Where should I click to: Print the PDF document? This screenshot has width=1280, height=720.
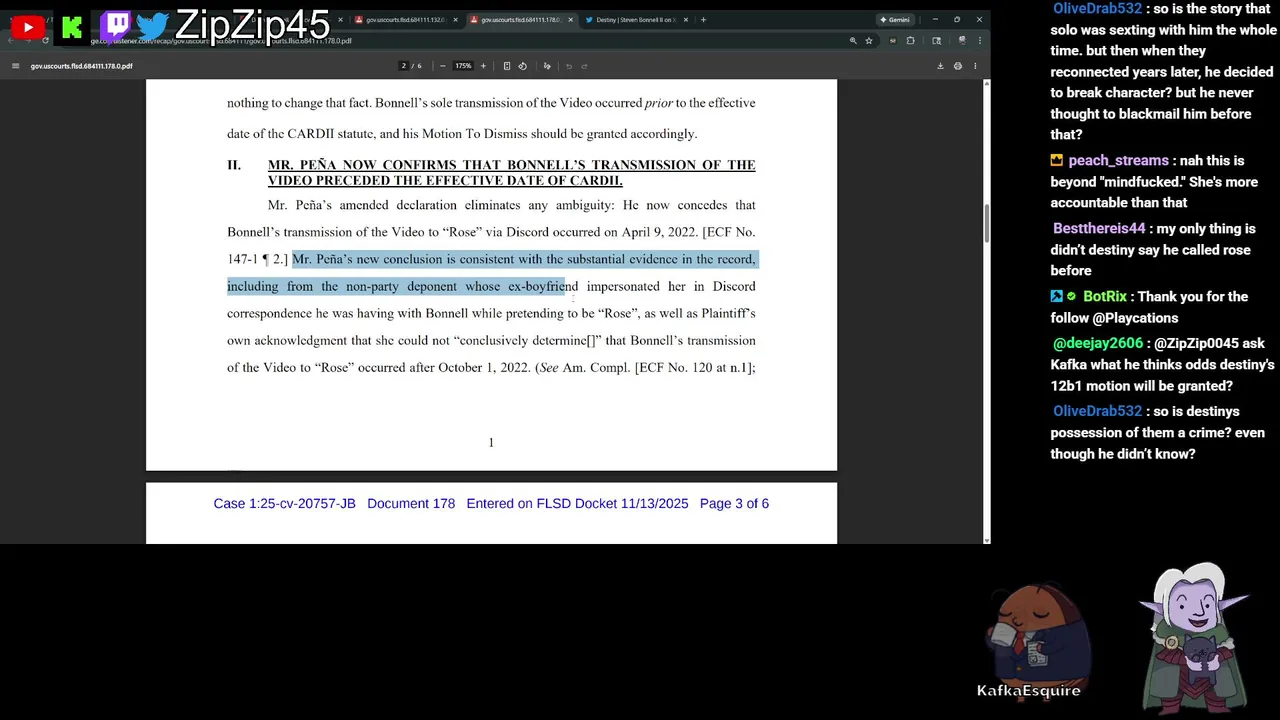point(957,66)
